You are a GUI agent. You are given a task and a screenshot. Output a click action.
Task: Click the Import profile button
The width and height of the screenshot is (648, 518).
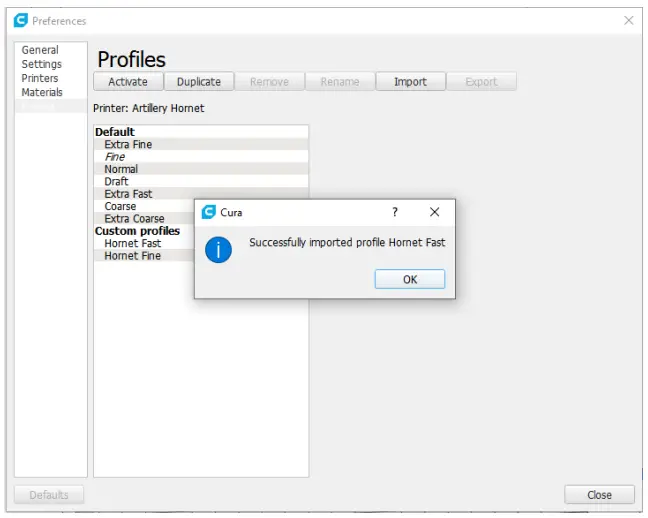pos(410,82)
